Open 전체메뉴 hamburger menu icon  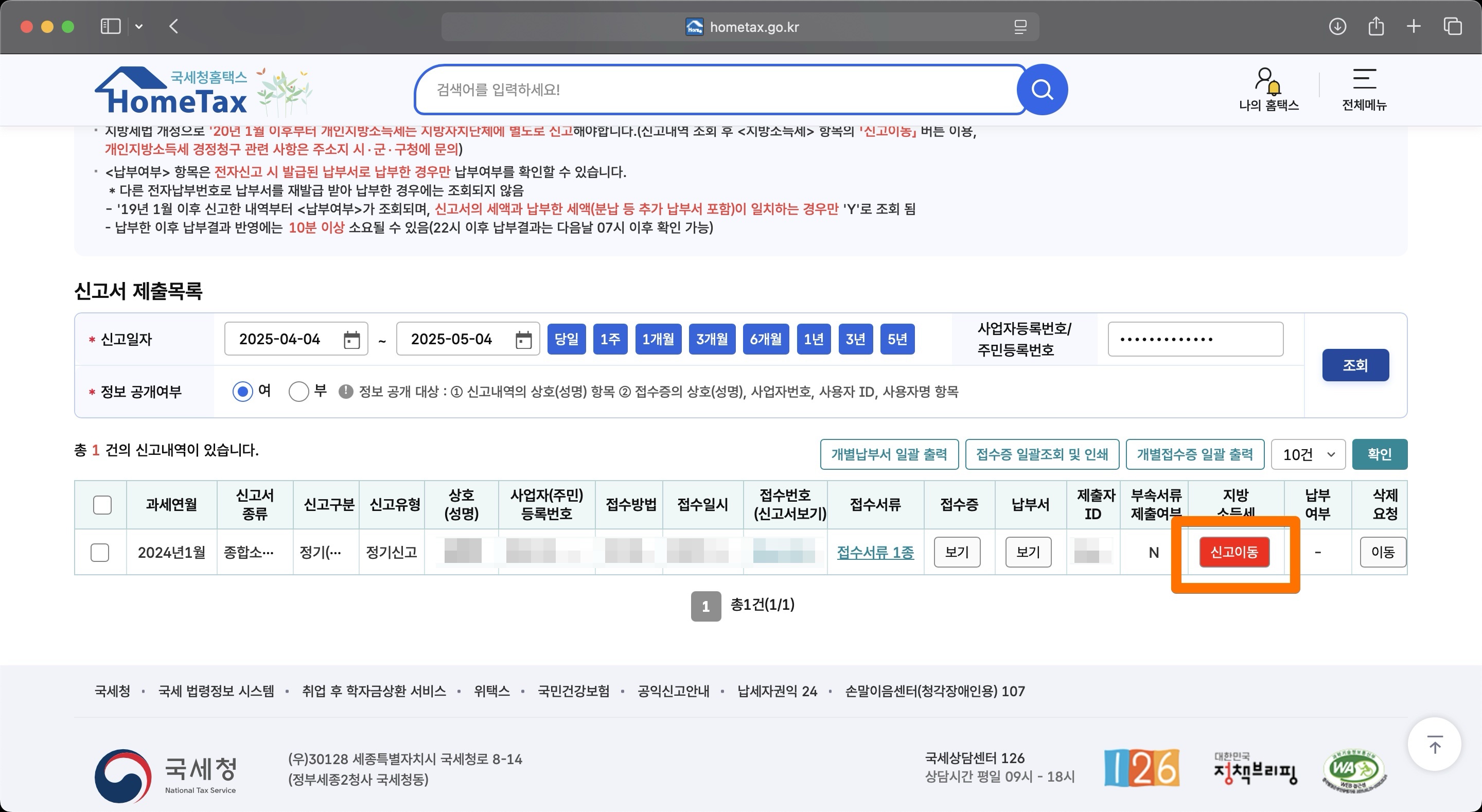1364,80
